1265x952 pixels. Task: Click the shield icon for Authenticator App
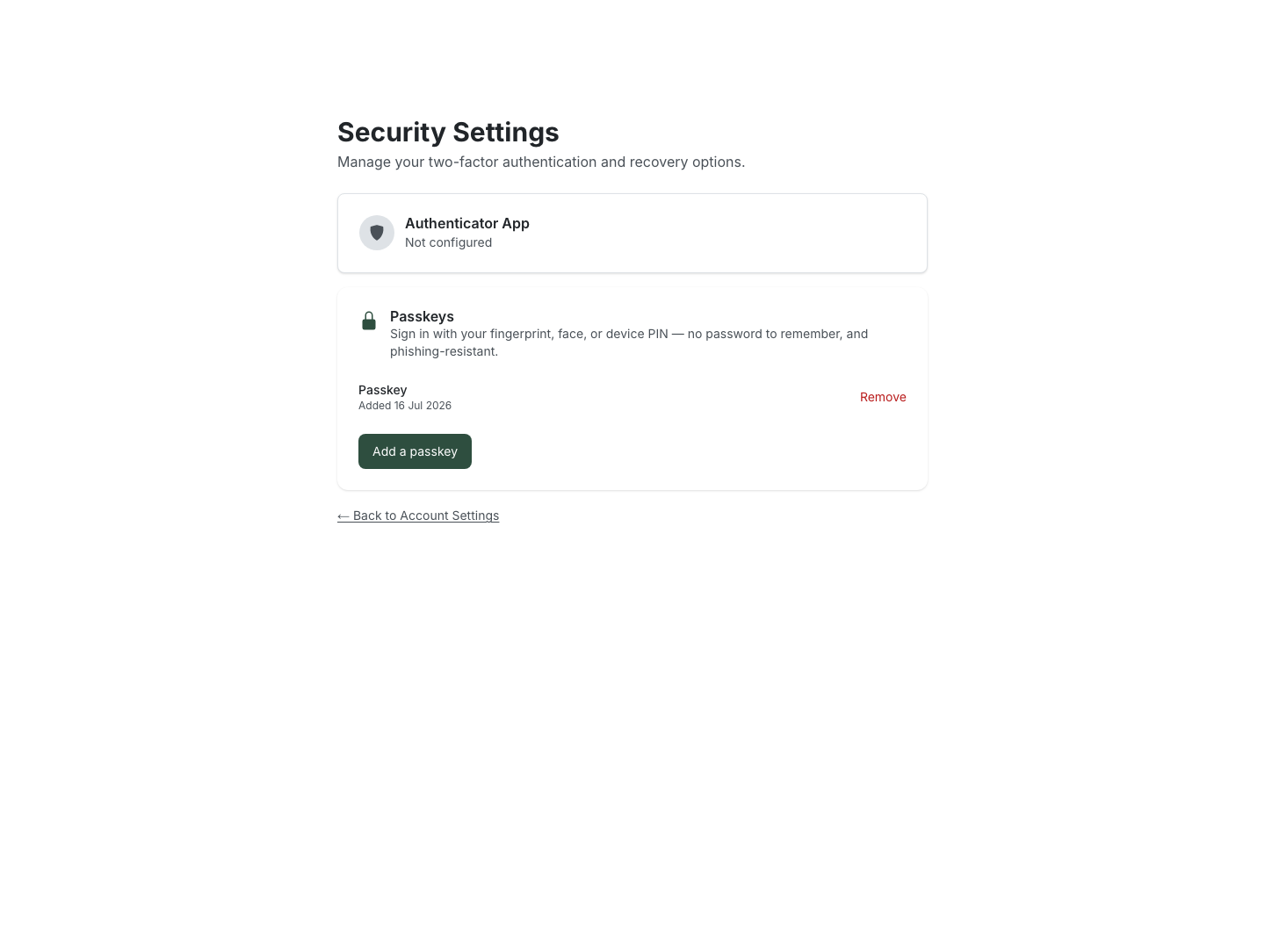coord(377,233)
